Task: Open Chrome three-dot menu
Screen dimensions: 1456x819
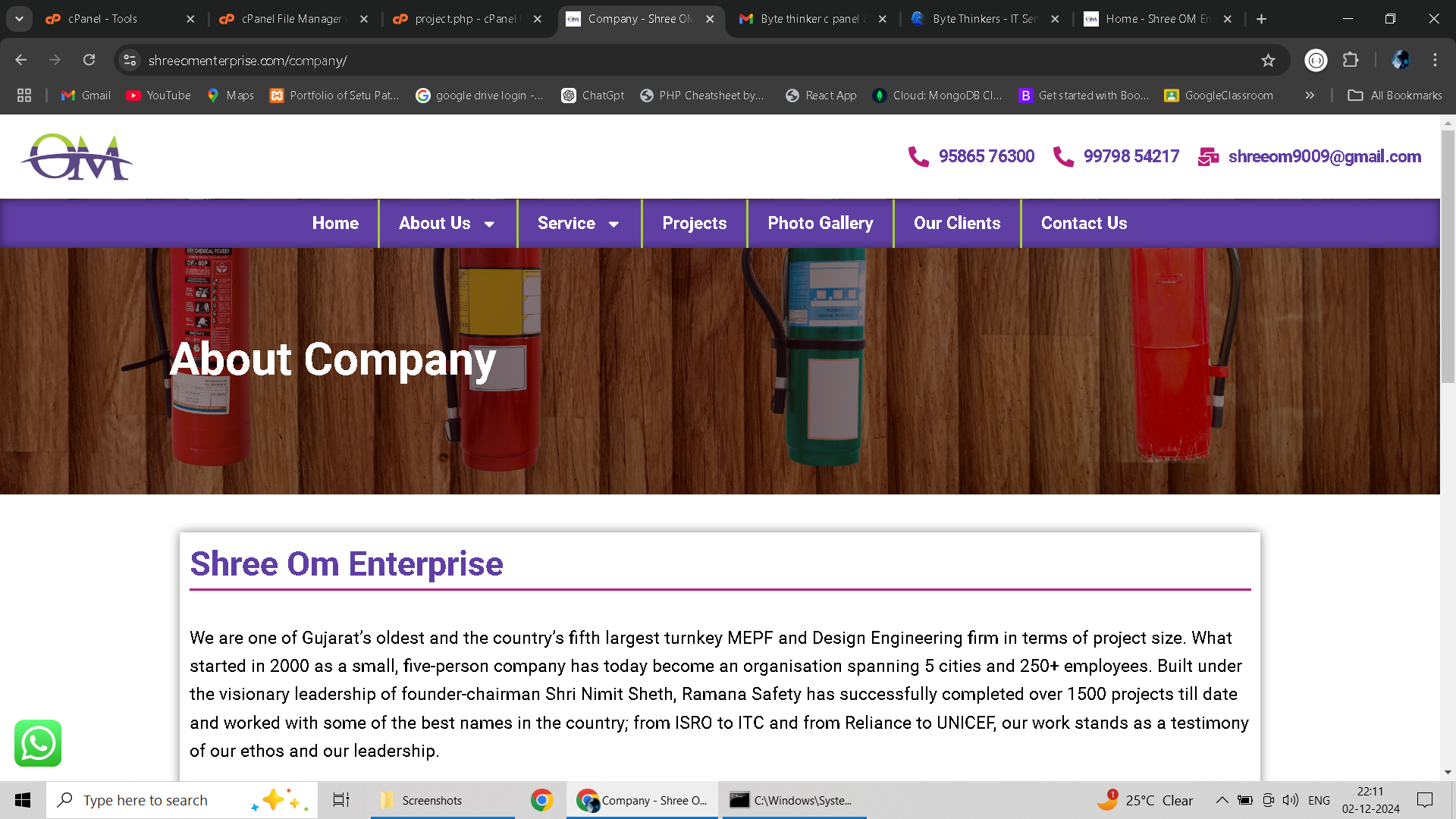Action: click(1435, 61)
